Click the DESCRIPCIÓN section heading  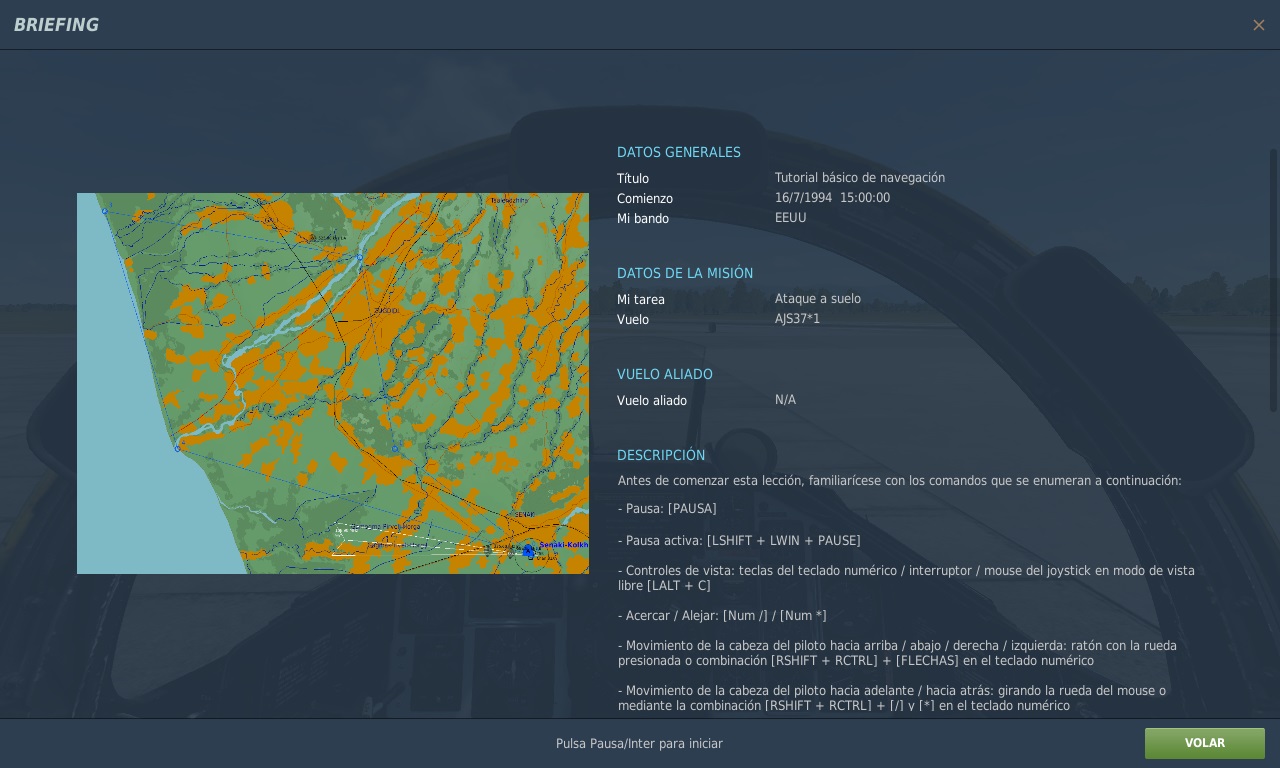click(x=660, y=455)
